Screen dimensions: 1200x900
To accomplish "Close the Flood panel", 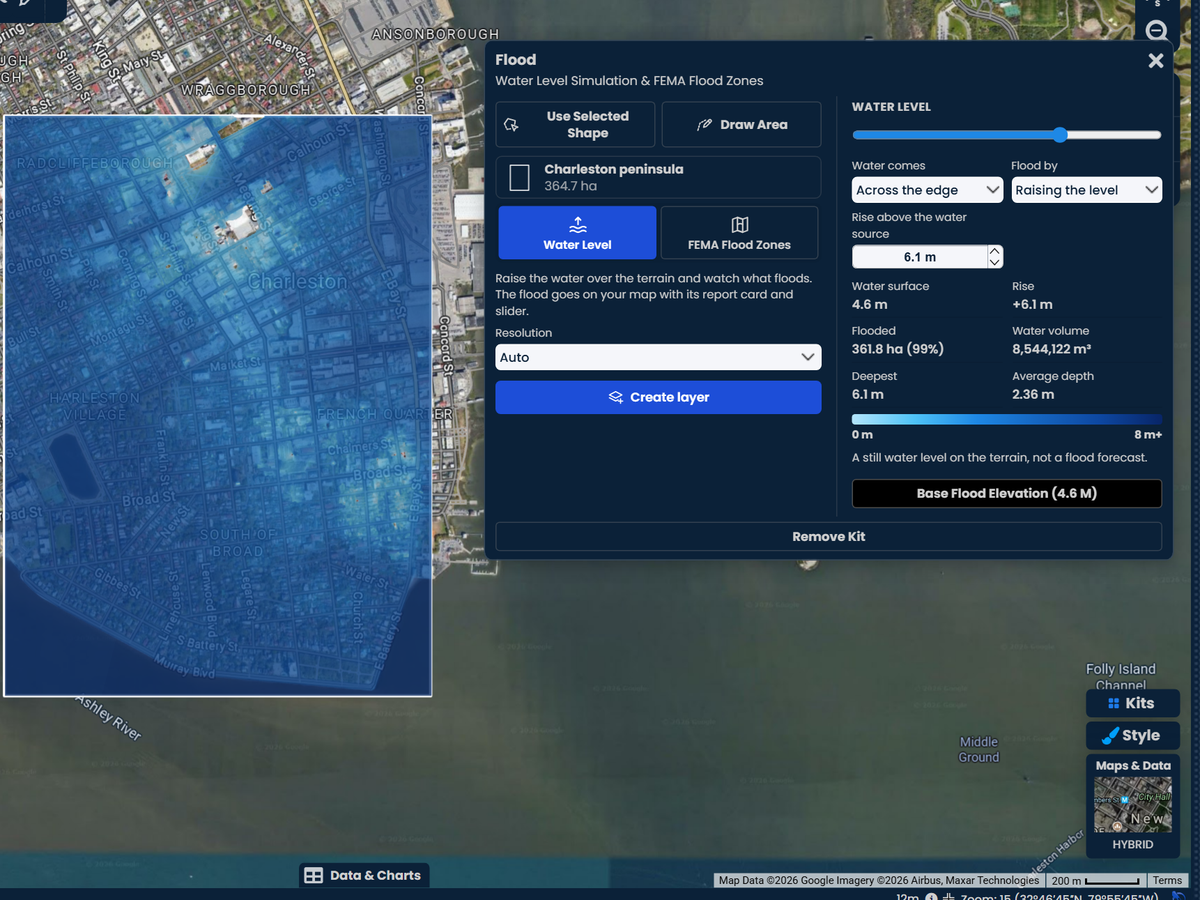I will [1156, 61].
